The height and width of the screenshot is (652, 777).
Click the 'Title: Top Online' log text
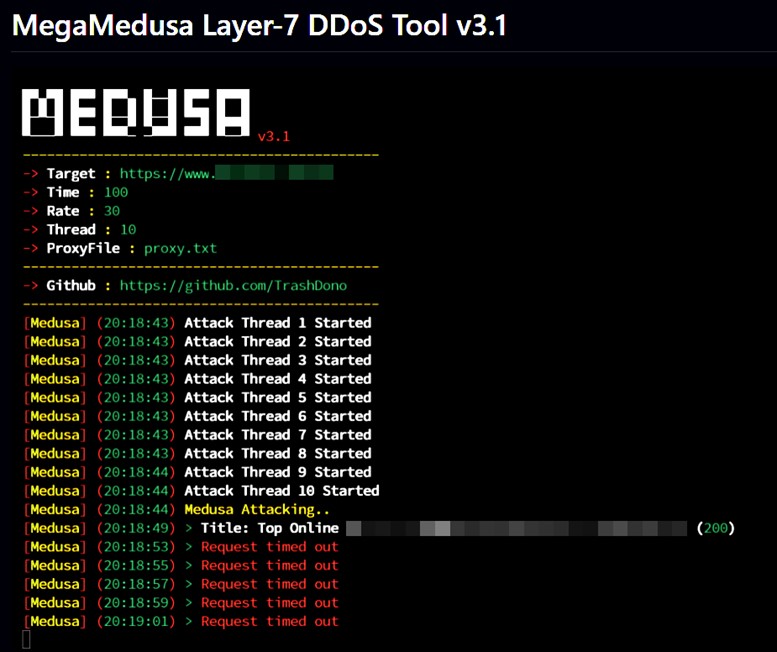click(x=270, y=529)
